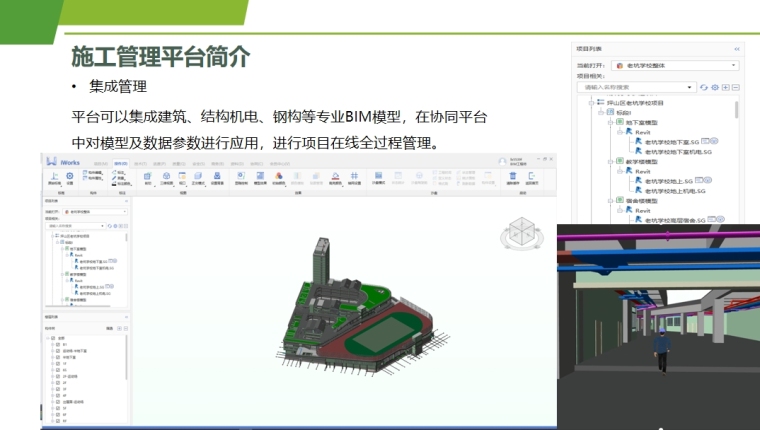The width and height of the screenshot is (760, 430).
Task: Open 当前打开 老坑学校整体 dropdown
Action: [675, 65]
